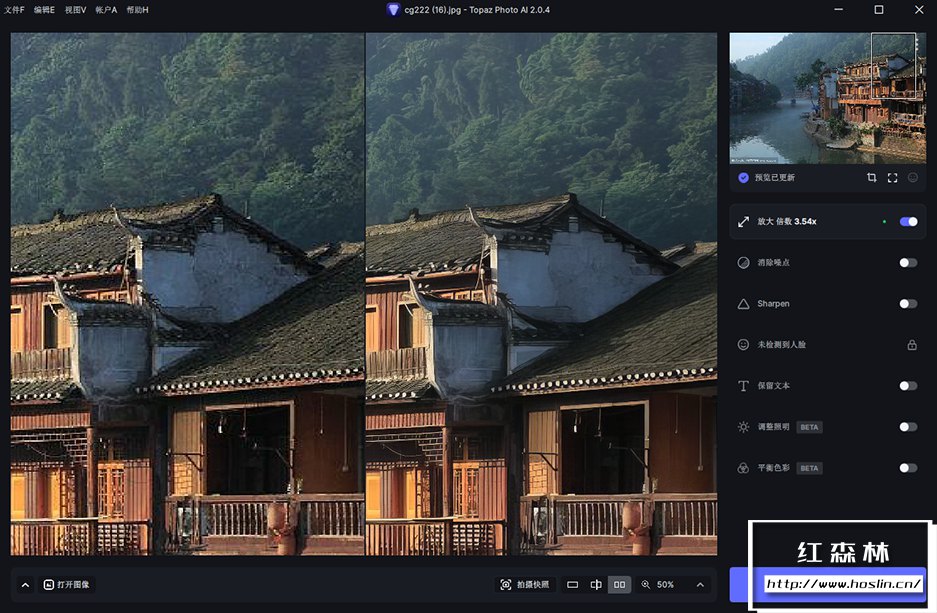Screen dimensions: 937x613
Task: Open the 文件F menu
Action: pyautogui.click(x=14, y=10)
